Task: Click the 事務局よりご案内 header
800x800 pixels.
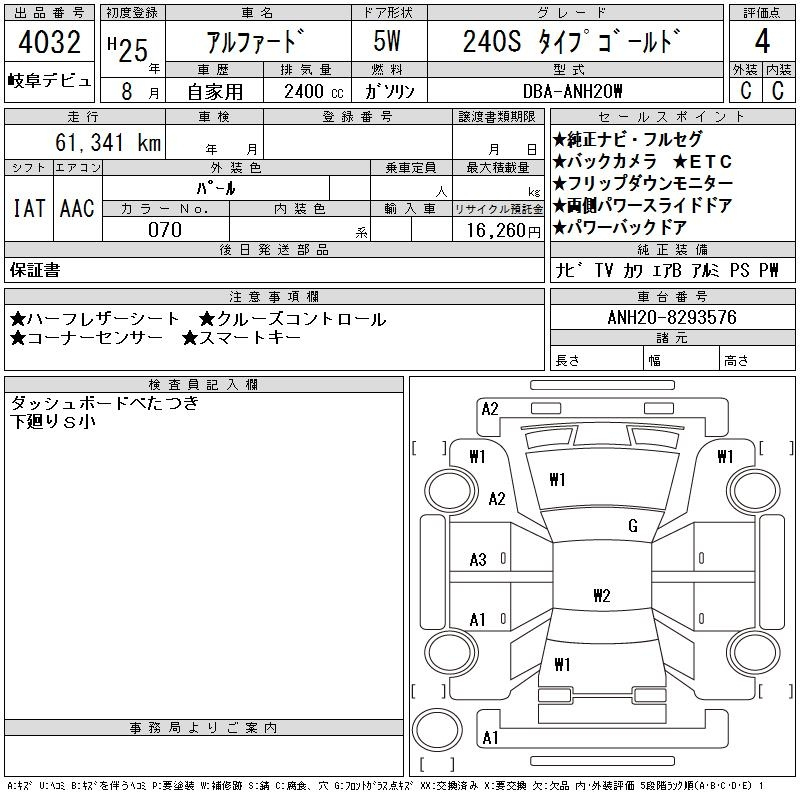Action: (x=204, y=728)
